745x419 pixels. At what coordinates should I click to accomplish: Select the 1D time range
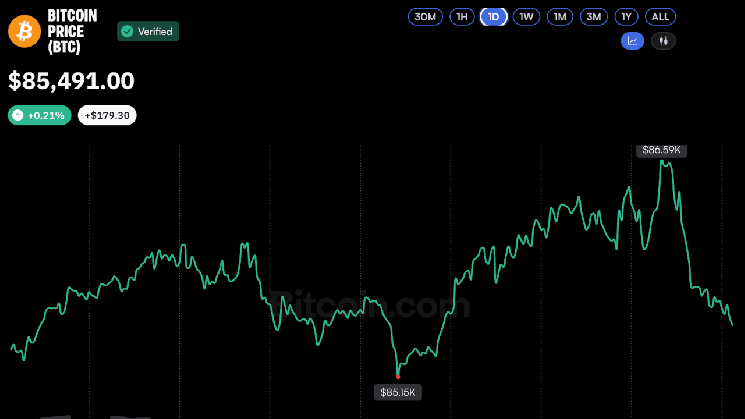(494, 17)
